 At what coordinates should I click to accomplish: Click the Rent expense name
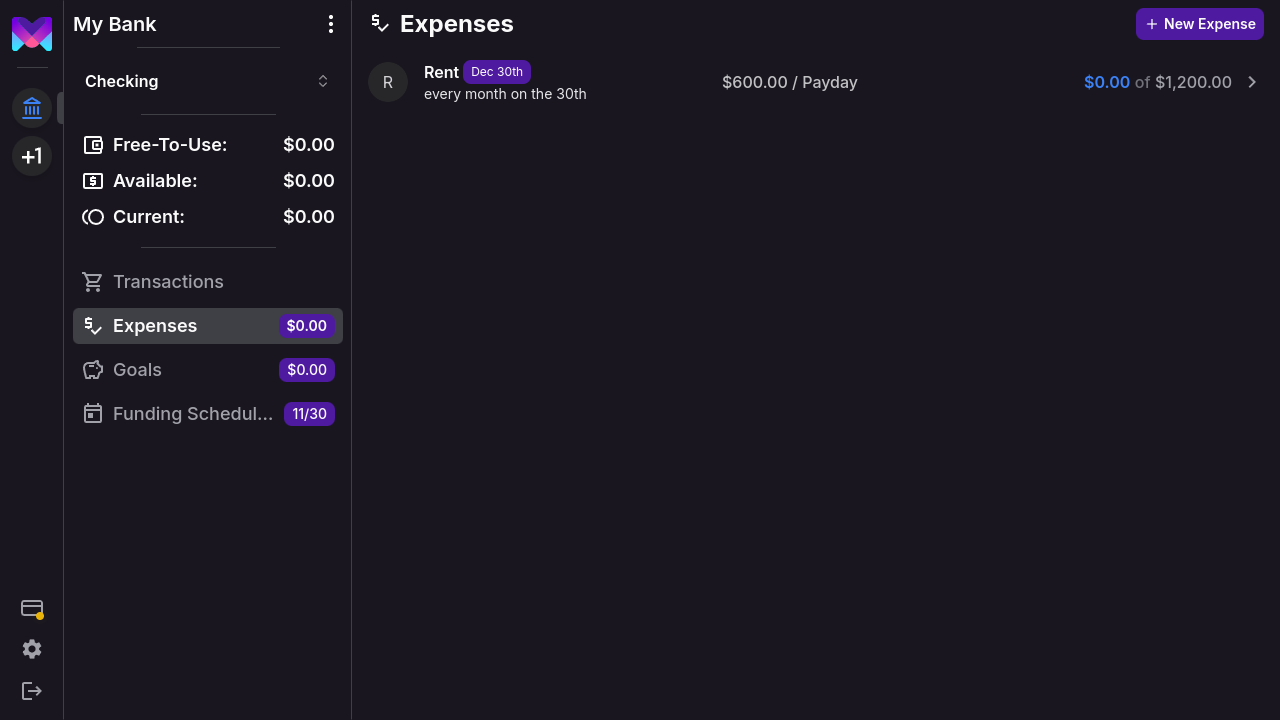click(441, 72)
